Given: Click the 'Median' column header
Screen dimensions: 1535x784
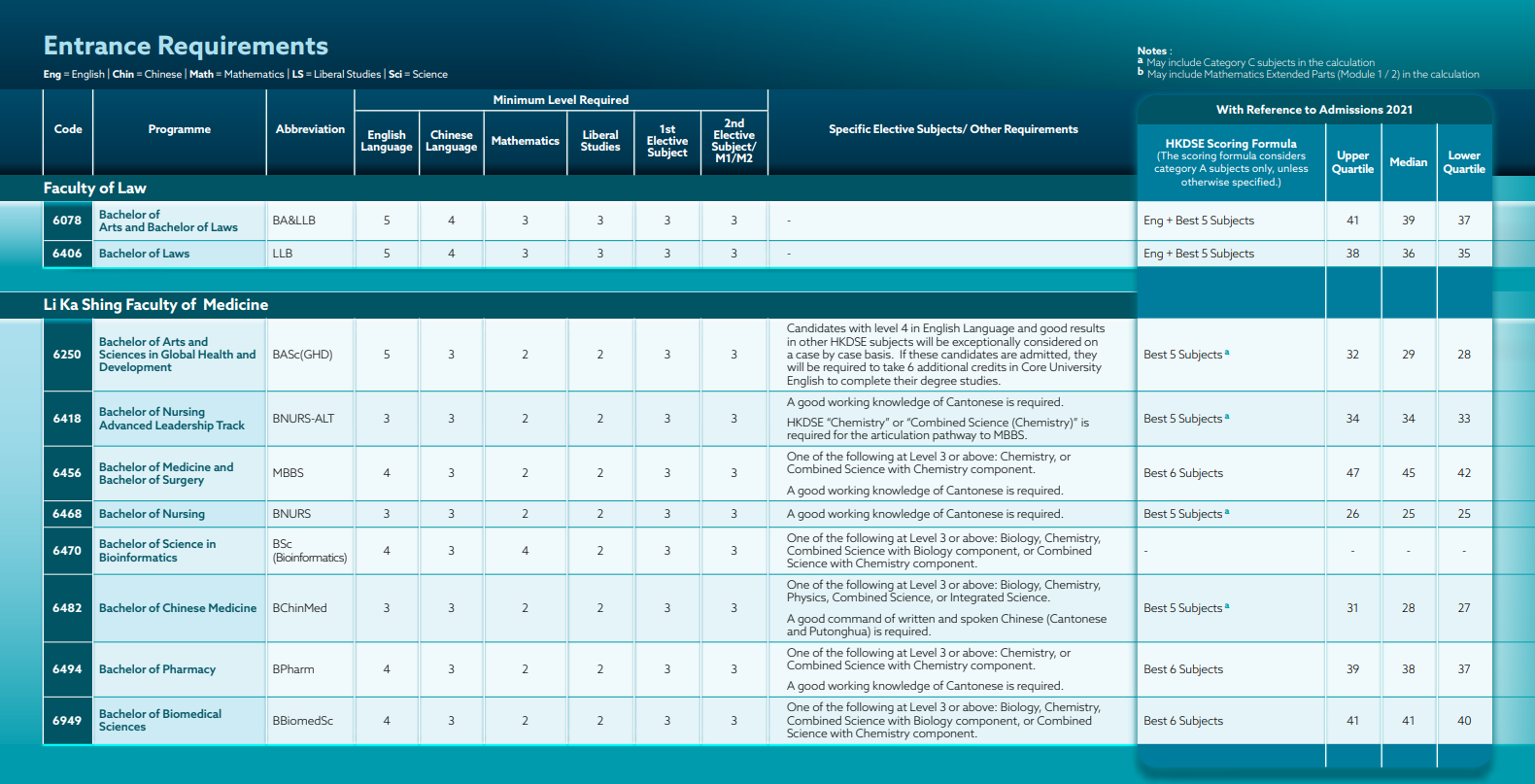Looking at the screenshot, I should click(1409, 162).
